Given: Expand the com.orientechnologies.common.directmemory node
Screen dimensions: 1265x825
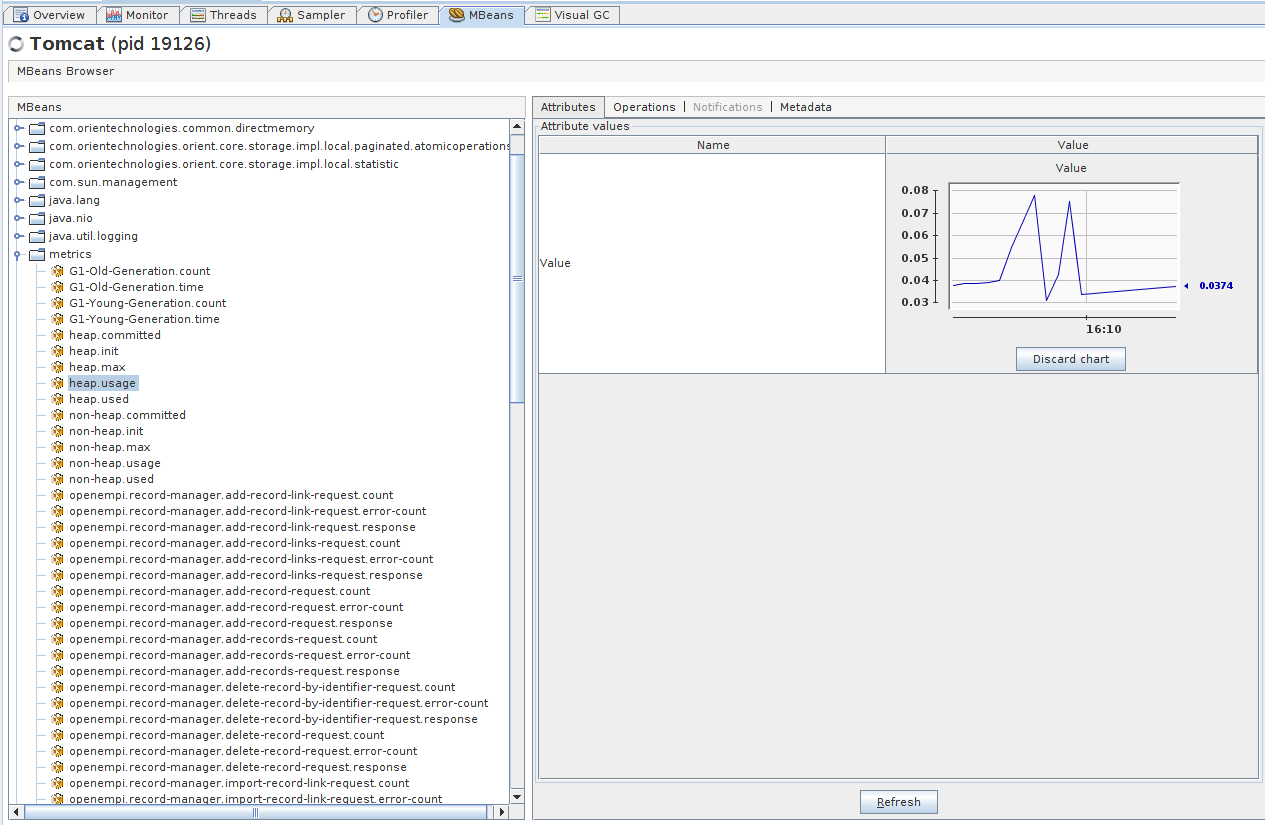Looking at the screenshot, I should [18, 128].
